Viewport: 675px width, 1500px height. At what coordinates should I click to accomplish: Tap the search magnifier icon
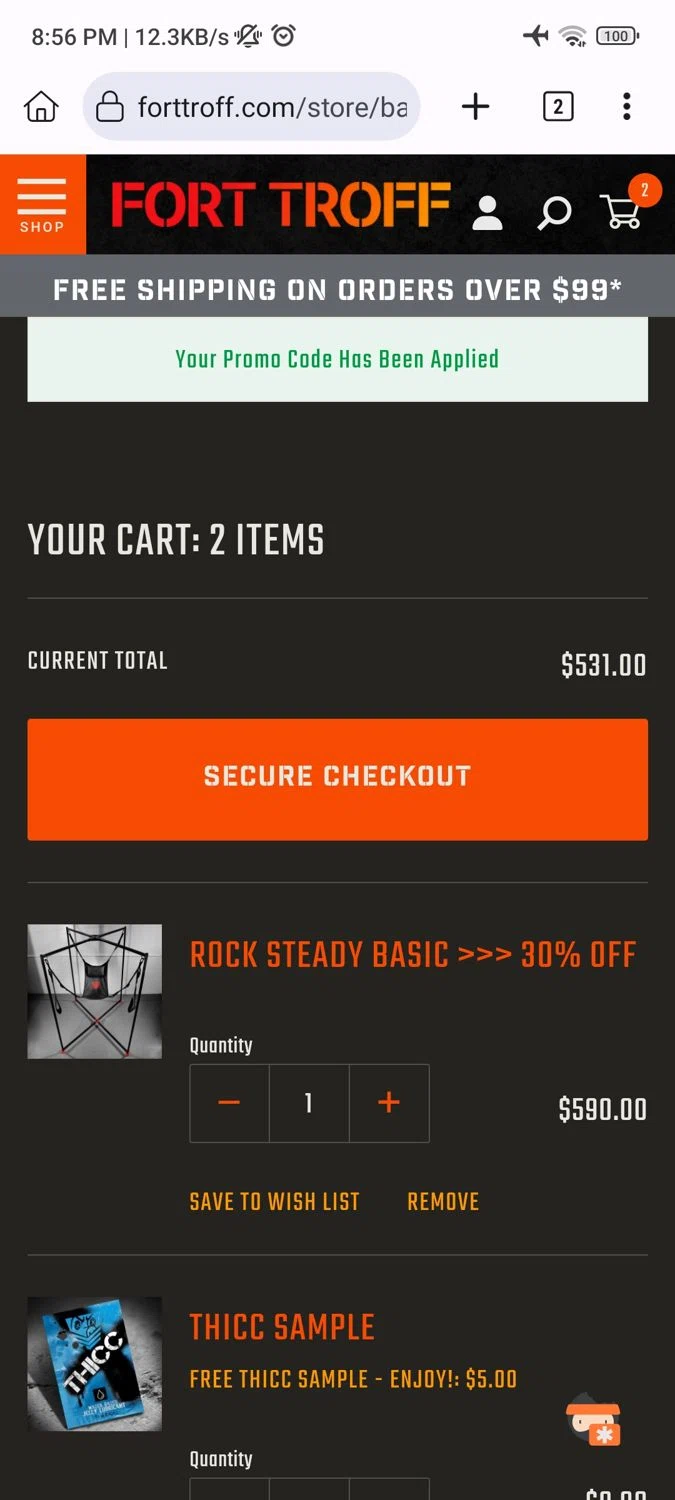tap(554, 212)
